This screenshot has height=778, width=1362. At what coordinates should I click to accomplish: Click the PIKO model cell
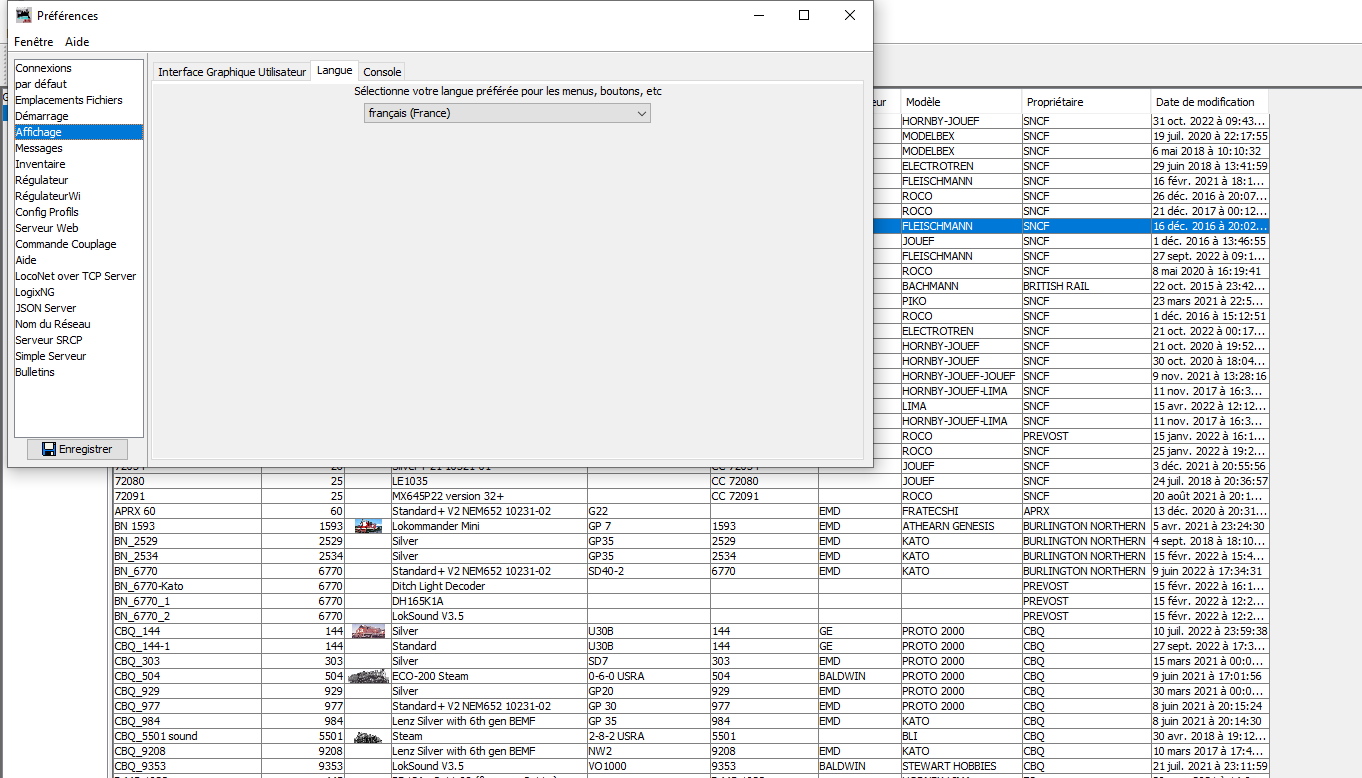960,301
